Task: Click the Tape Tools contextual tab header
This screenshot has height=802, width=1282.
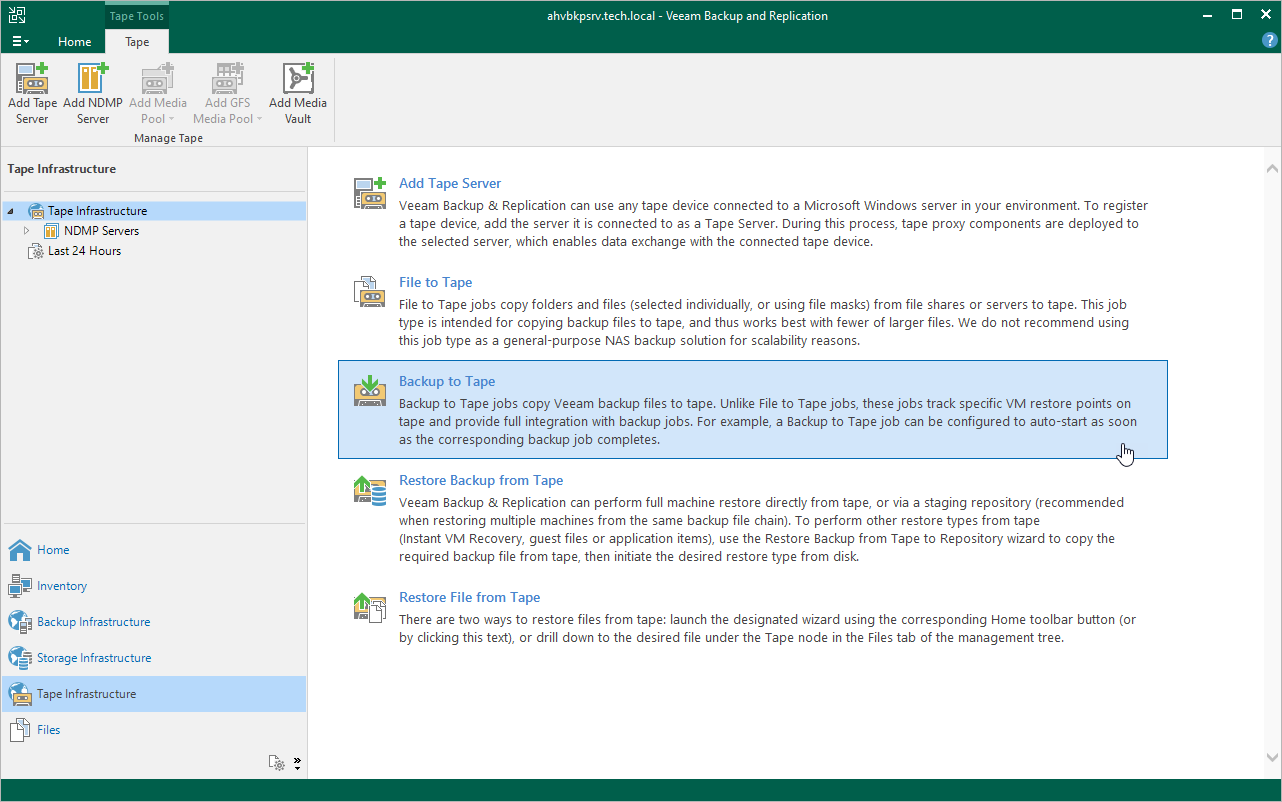Action: pyautogui.click(x=137, y=16)
